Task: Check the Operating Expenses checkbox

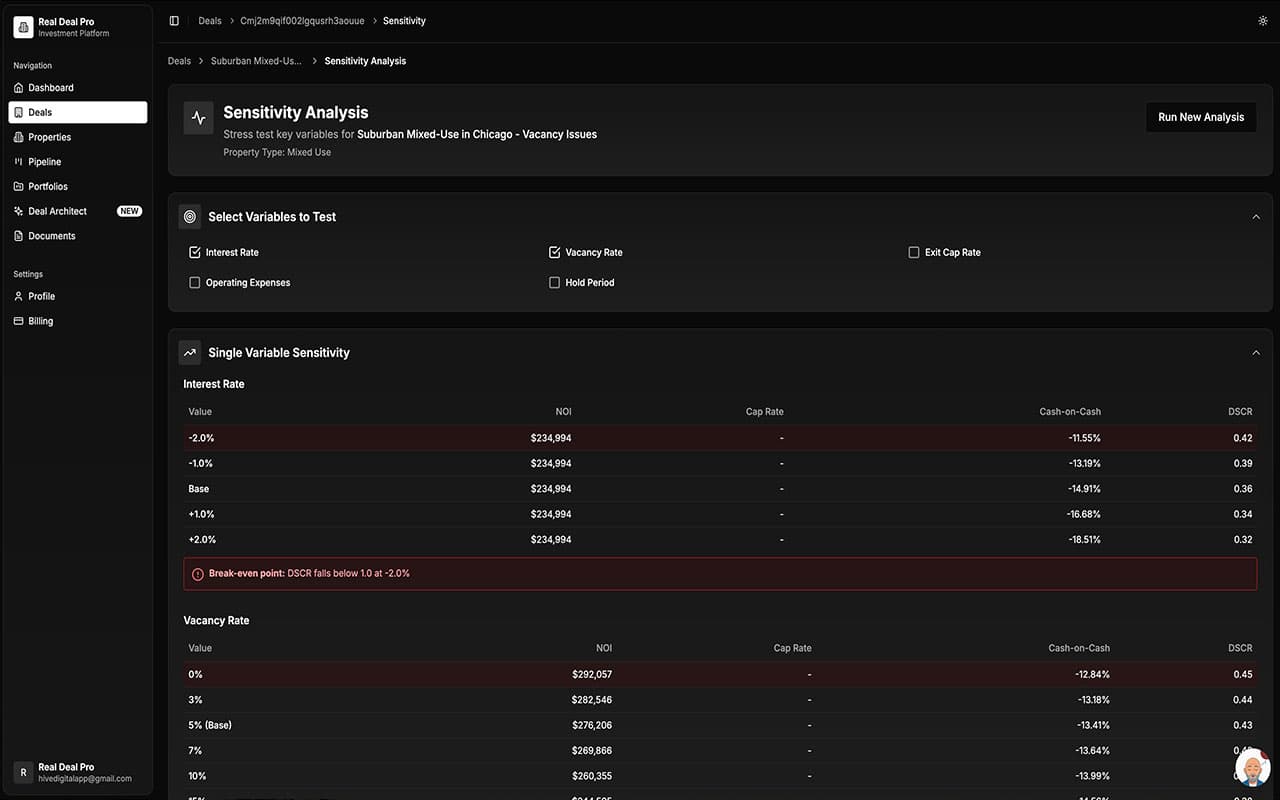Action: coord(195,283)
